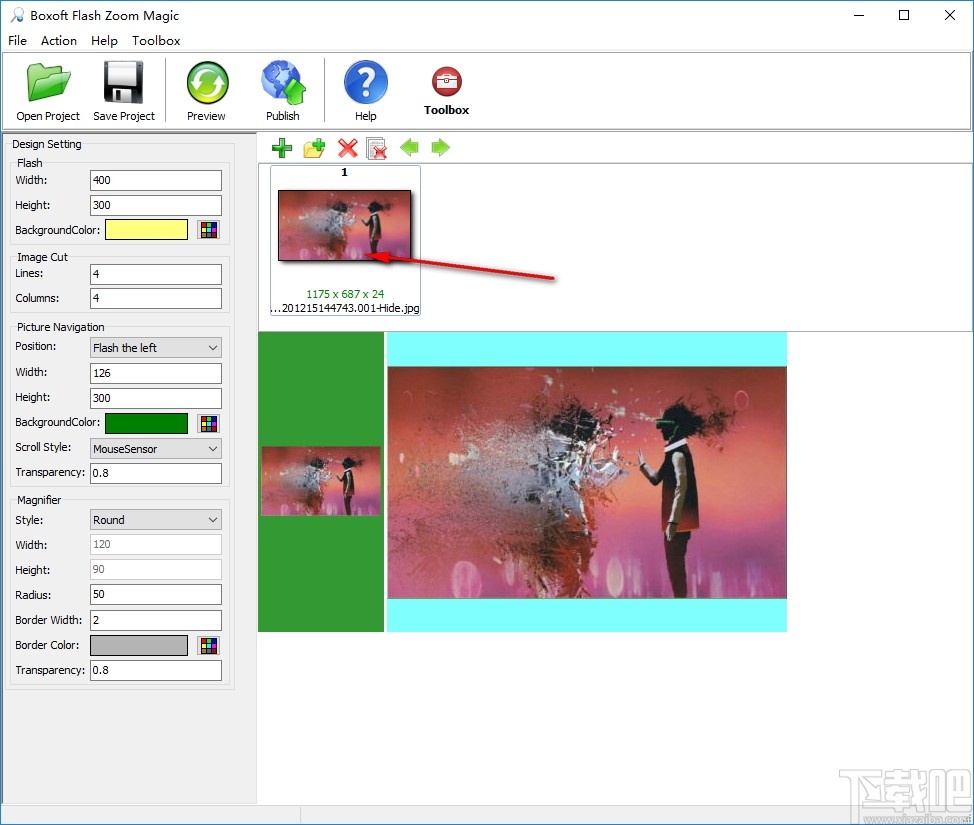The image size is (974, 825).
Task: Click the Save Project button
Action: coord(123,90)
